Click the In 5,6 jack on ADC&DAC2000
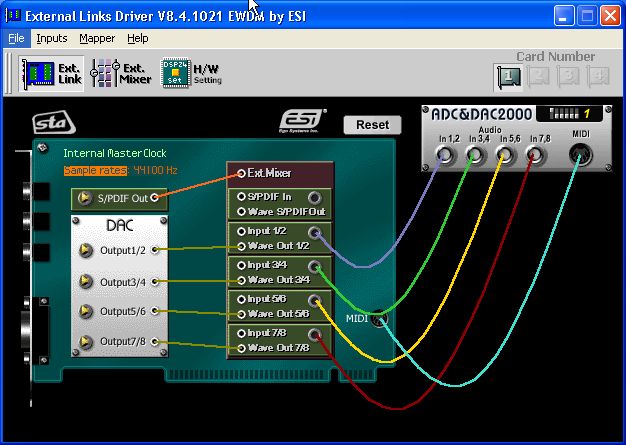626x445 pixels. click(x=505, y=154)
